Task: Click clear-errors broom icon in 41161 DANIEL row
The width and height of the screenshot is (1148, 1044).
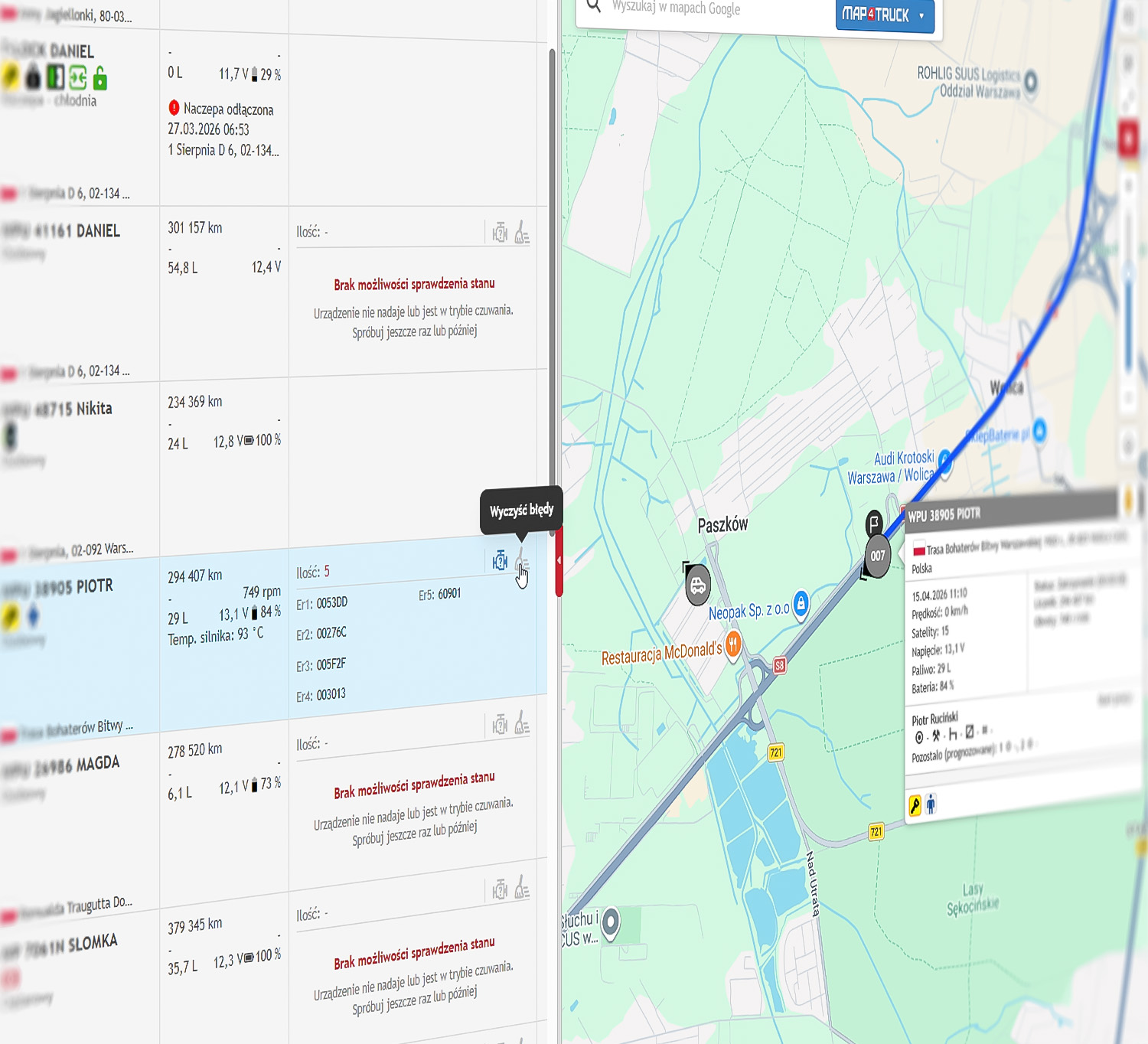Action: click(522, 232)
